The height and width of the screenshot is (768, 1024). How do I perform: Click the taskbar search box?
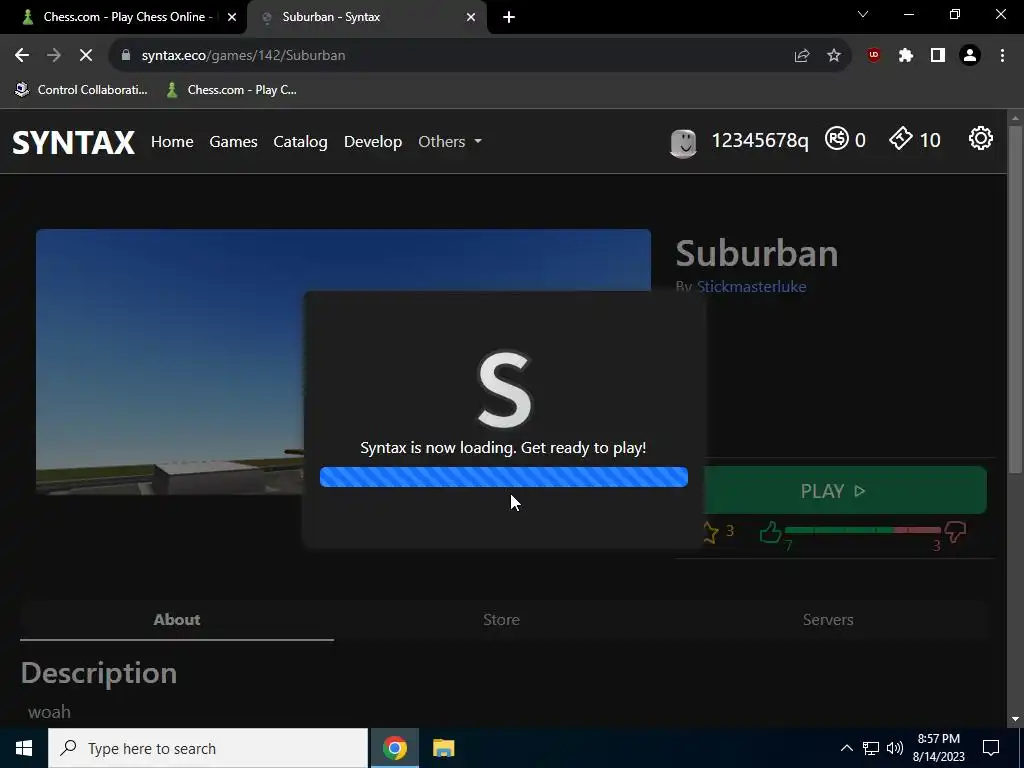click(208, 748)
